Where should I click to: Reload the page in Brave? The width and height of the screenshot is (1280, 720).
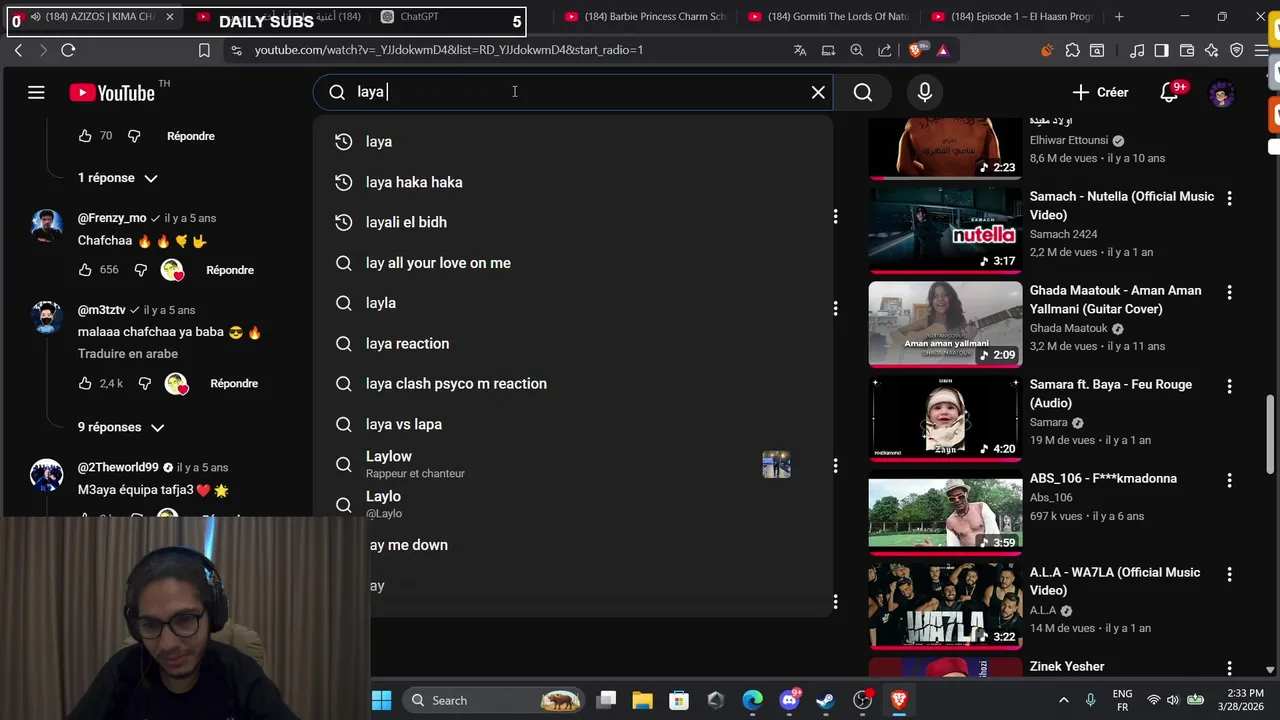pos(68,50)
